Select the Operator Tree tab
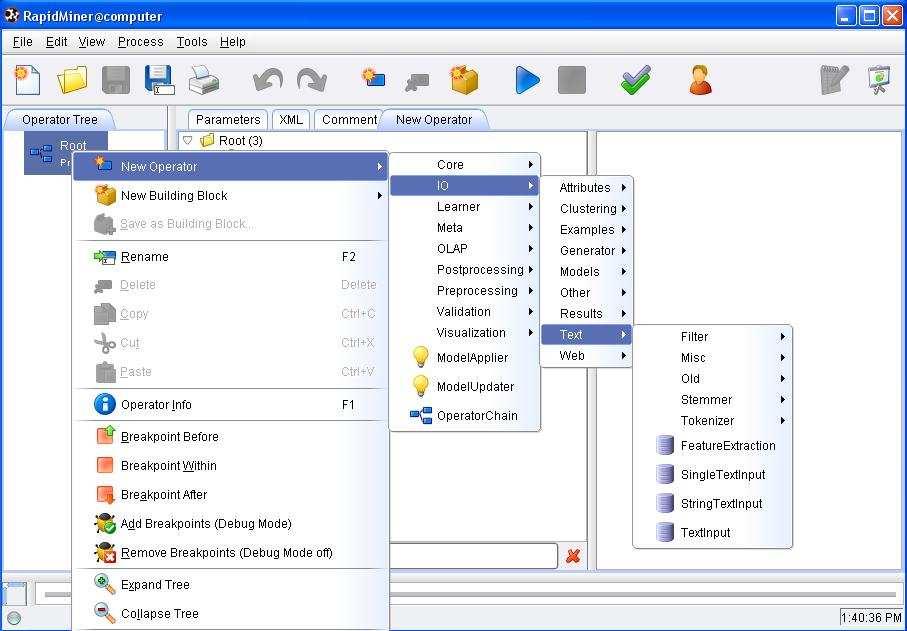Image resolution: width=907 pixels, height=631 pixels. pos(59,120)
